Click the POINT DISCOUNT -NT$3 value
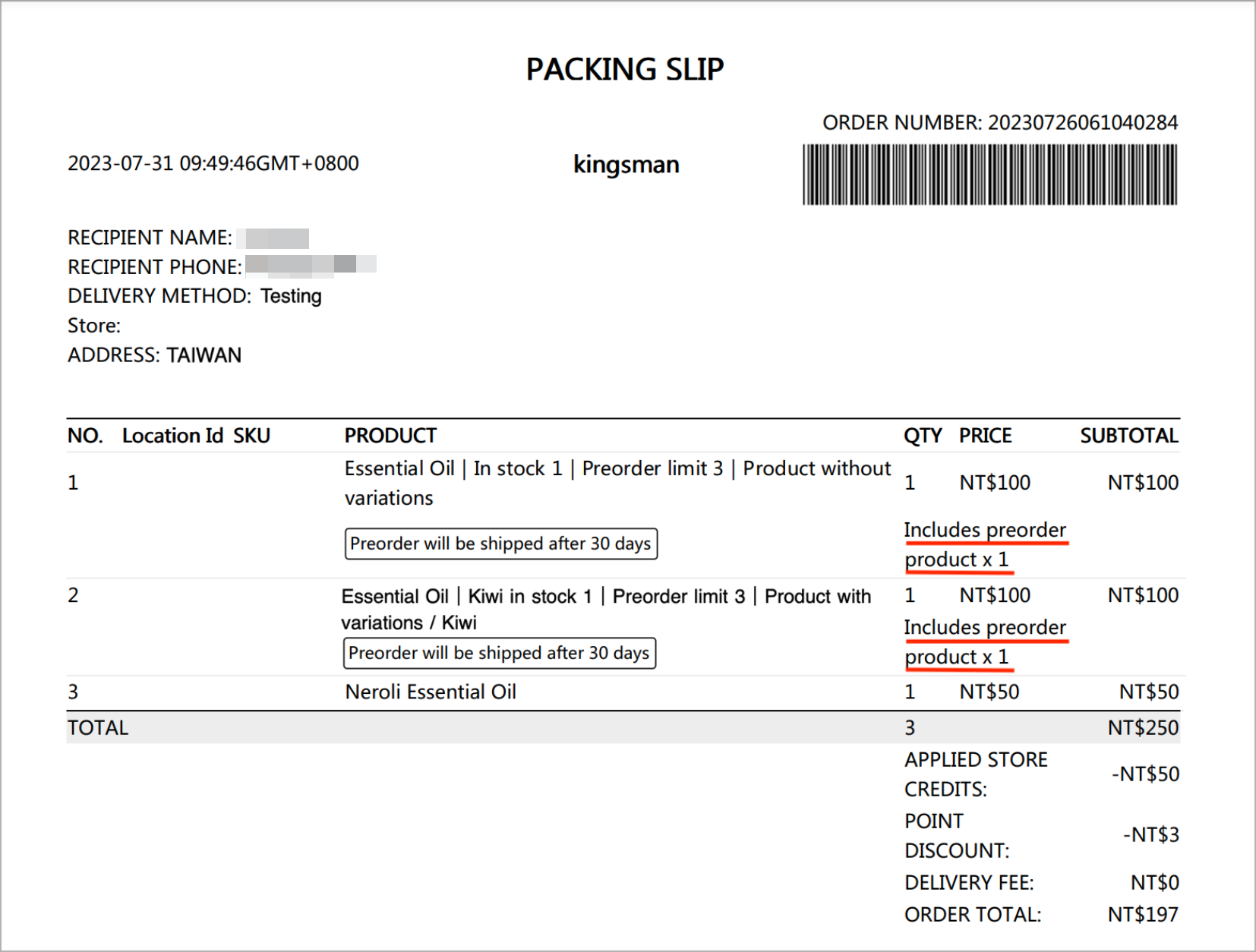1256x952 pixels. 1151,835
